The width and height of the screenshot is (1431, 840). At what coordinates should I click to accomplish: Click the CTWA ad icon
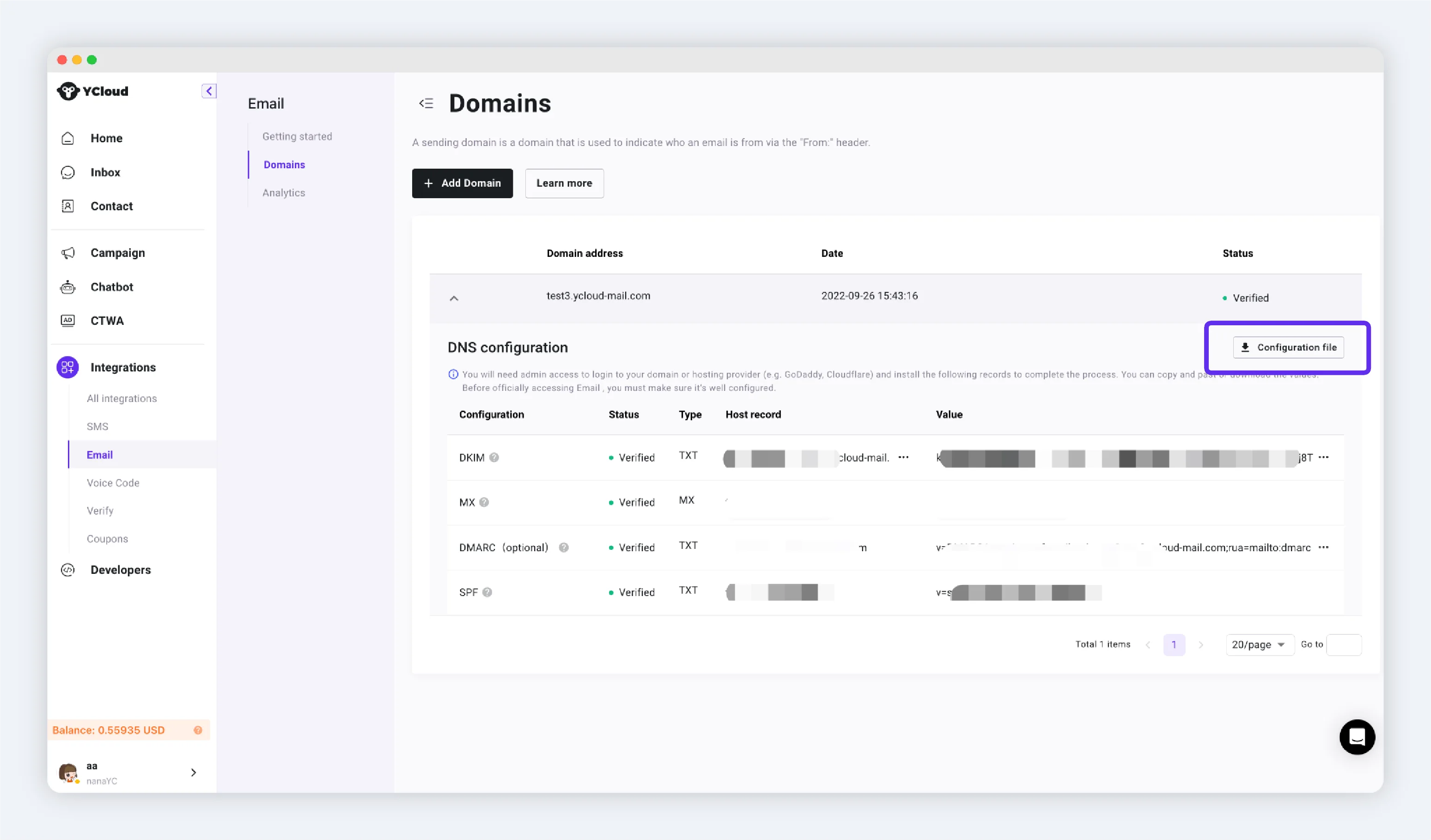(x=67, y=320)
